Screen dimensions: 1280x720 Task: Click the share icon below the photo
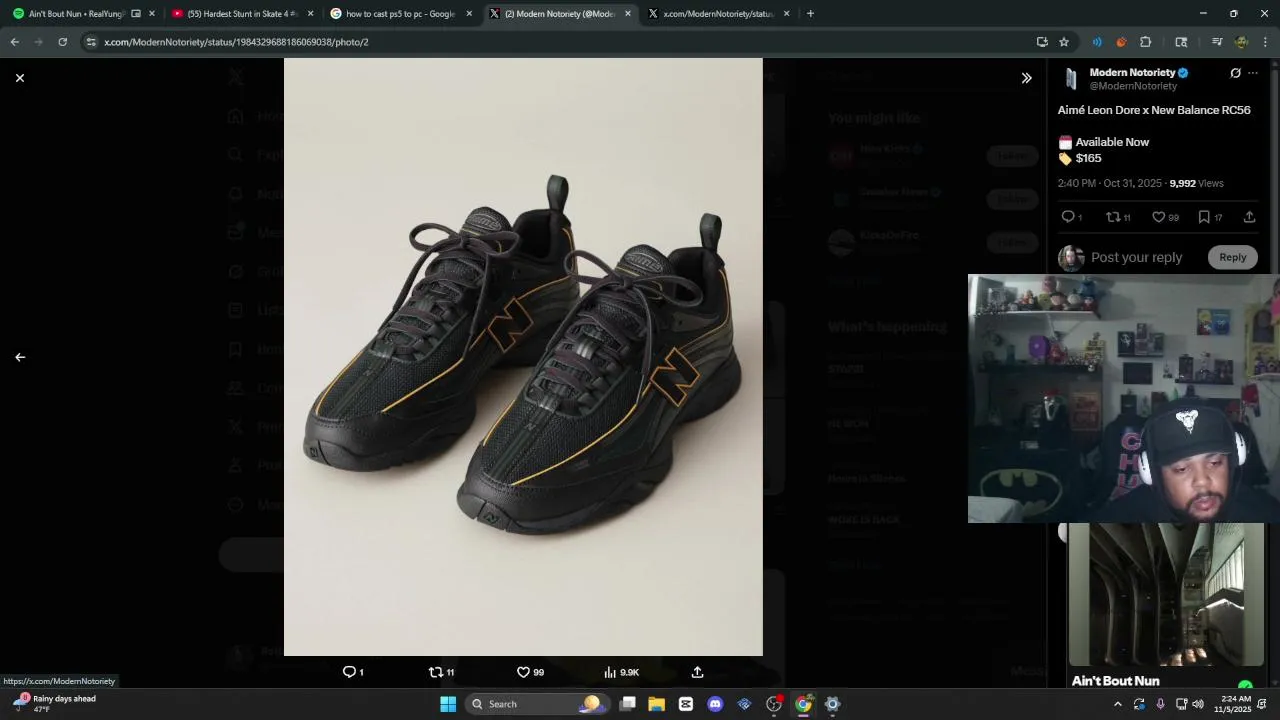[x=697, y=672]
